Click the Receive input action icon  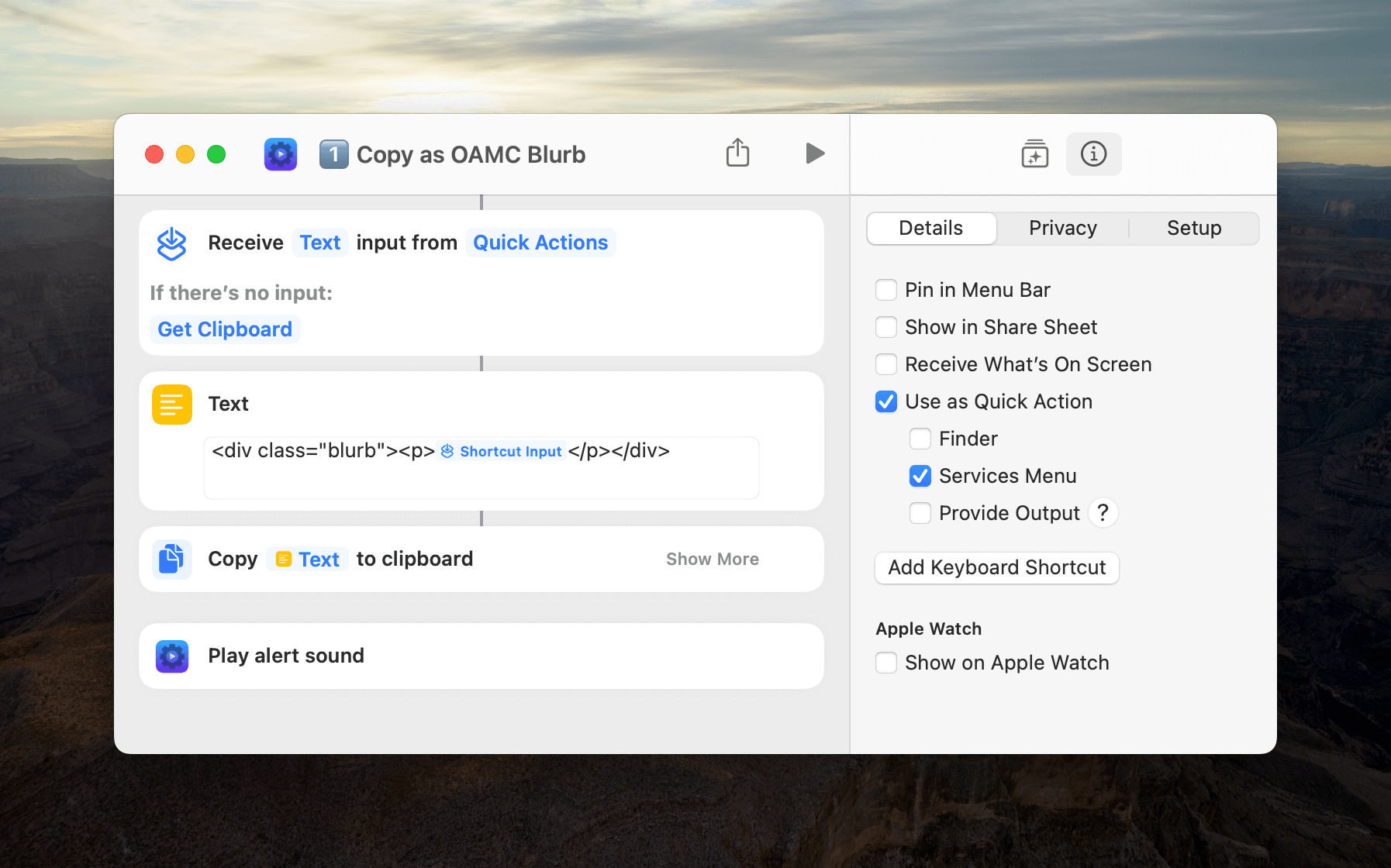tap(172, 243)
